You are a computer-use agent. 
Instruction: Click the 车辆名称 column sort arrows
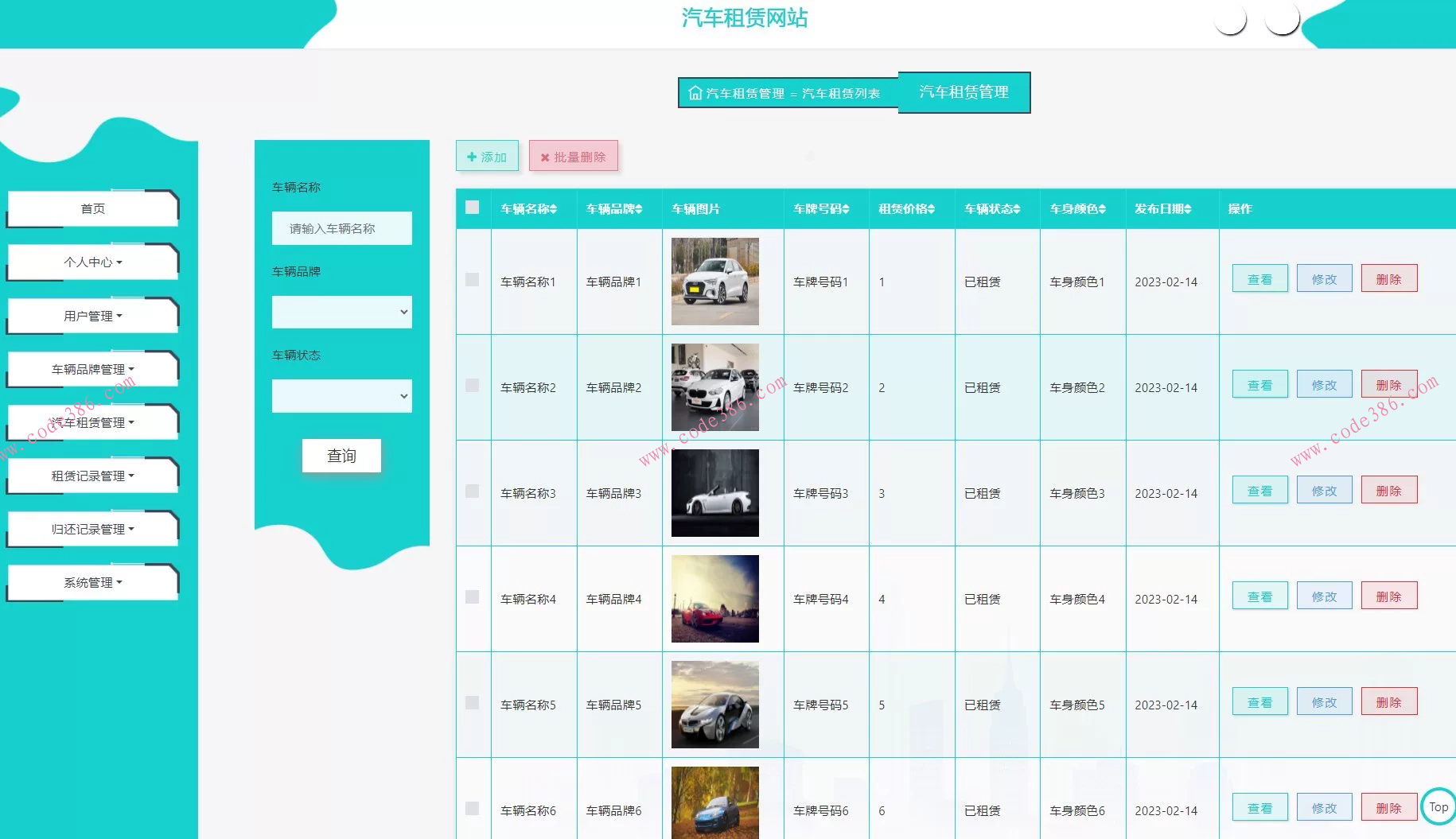(x=552, y=209)
